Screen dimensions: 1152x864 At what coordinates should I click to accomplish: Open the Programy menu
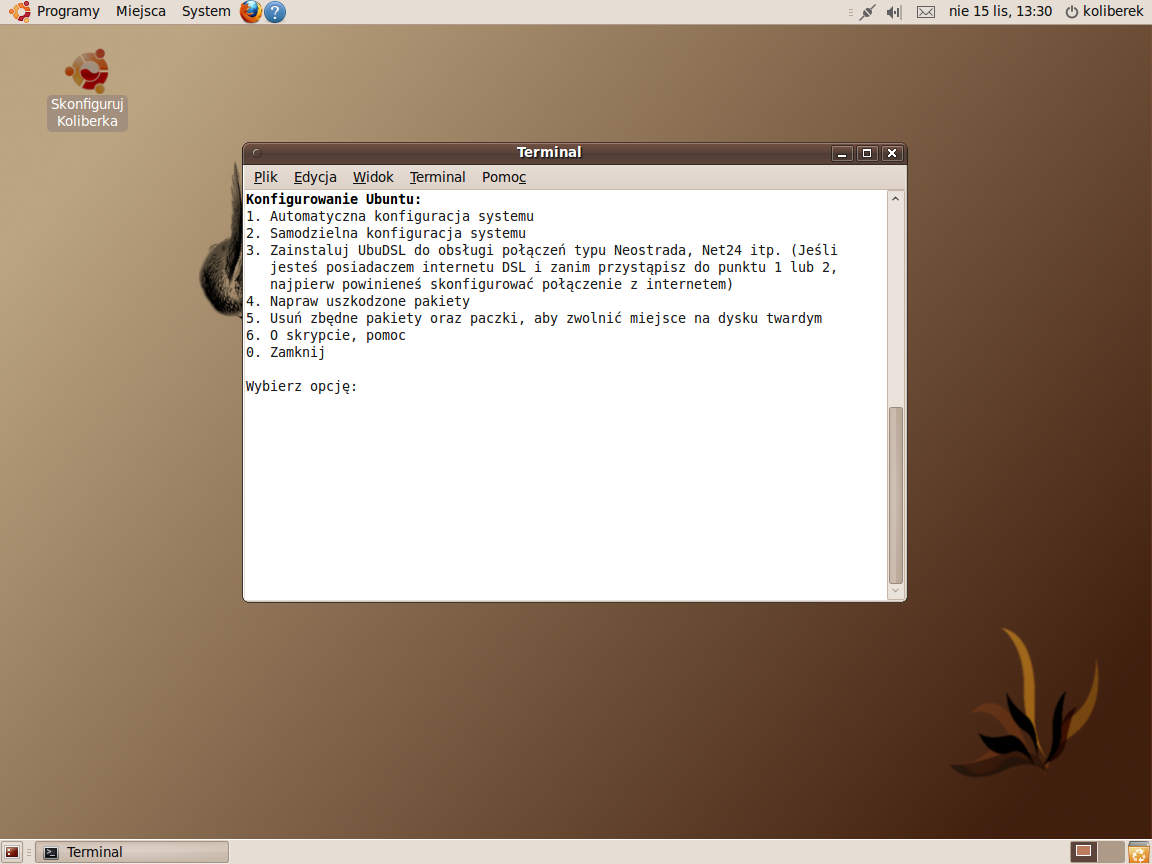(x=68, y=12)
